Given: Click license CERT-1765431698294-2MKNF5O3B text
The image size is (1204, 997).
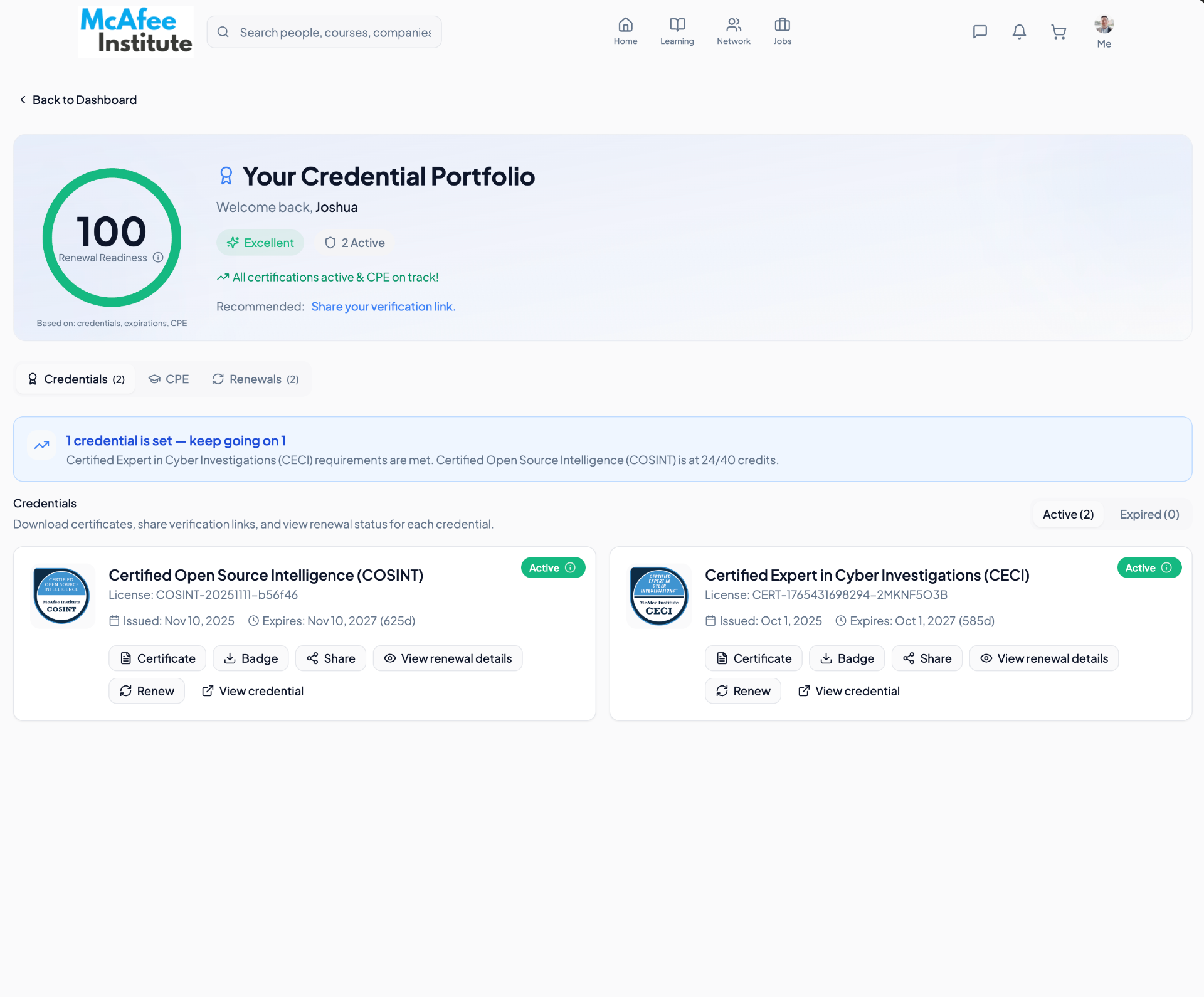Looking at the screenshot, I should [826, 594].
